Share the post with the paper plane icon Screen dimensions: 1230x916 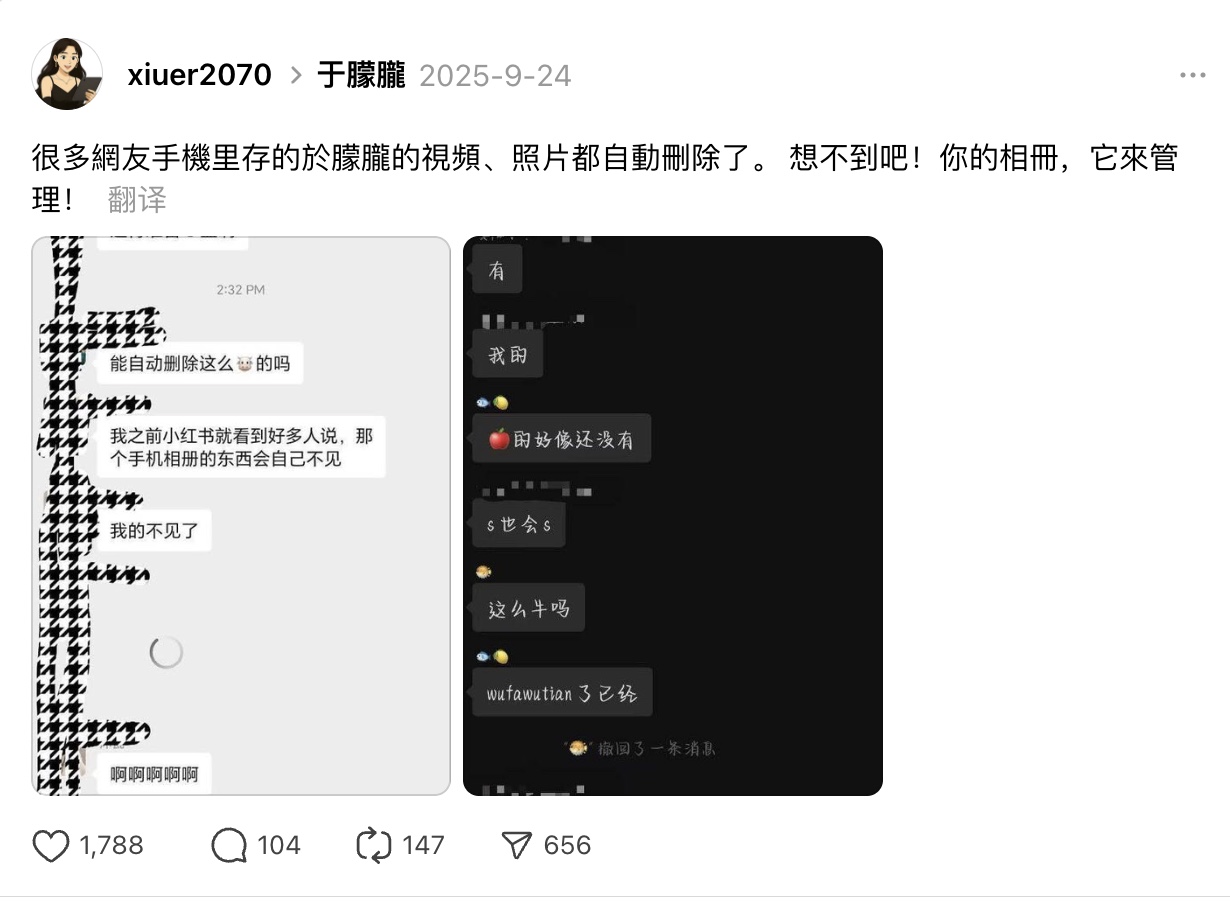click(516, 846)
